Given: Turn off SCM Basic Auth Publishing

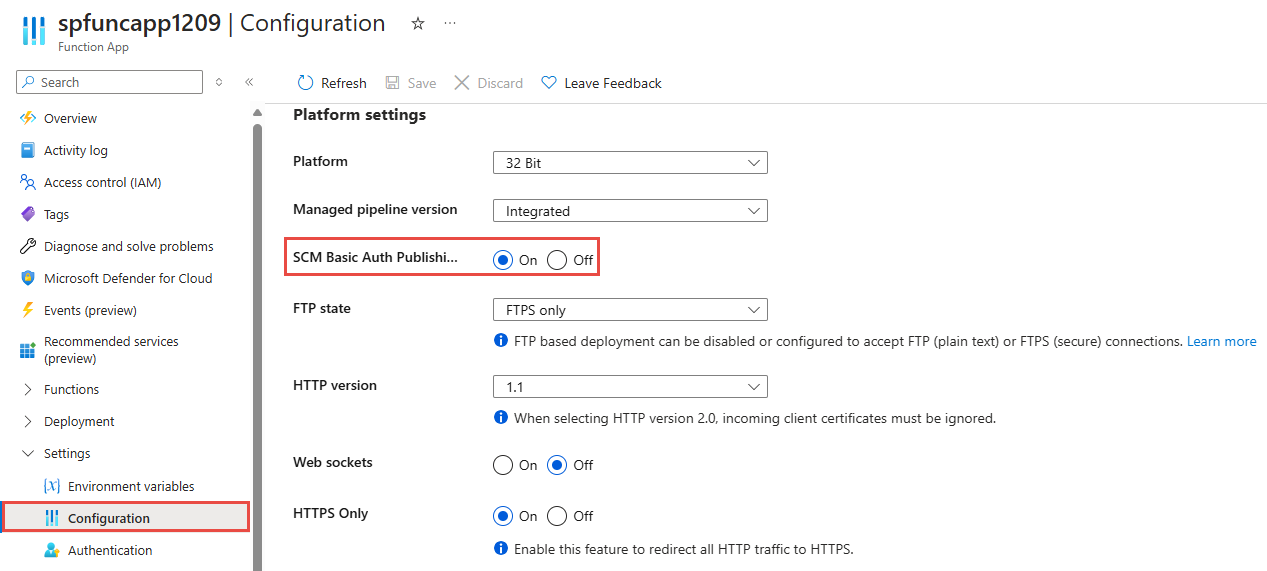Looking at the screenshot, I should (557, 260).
